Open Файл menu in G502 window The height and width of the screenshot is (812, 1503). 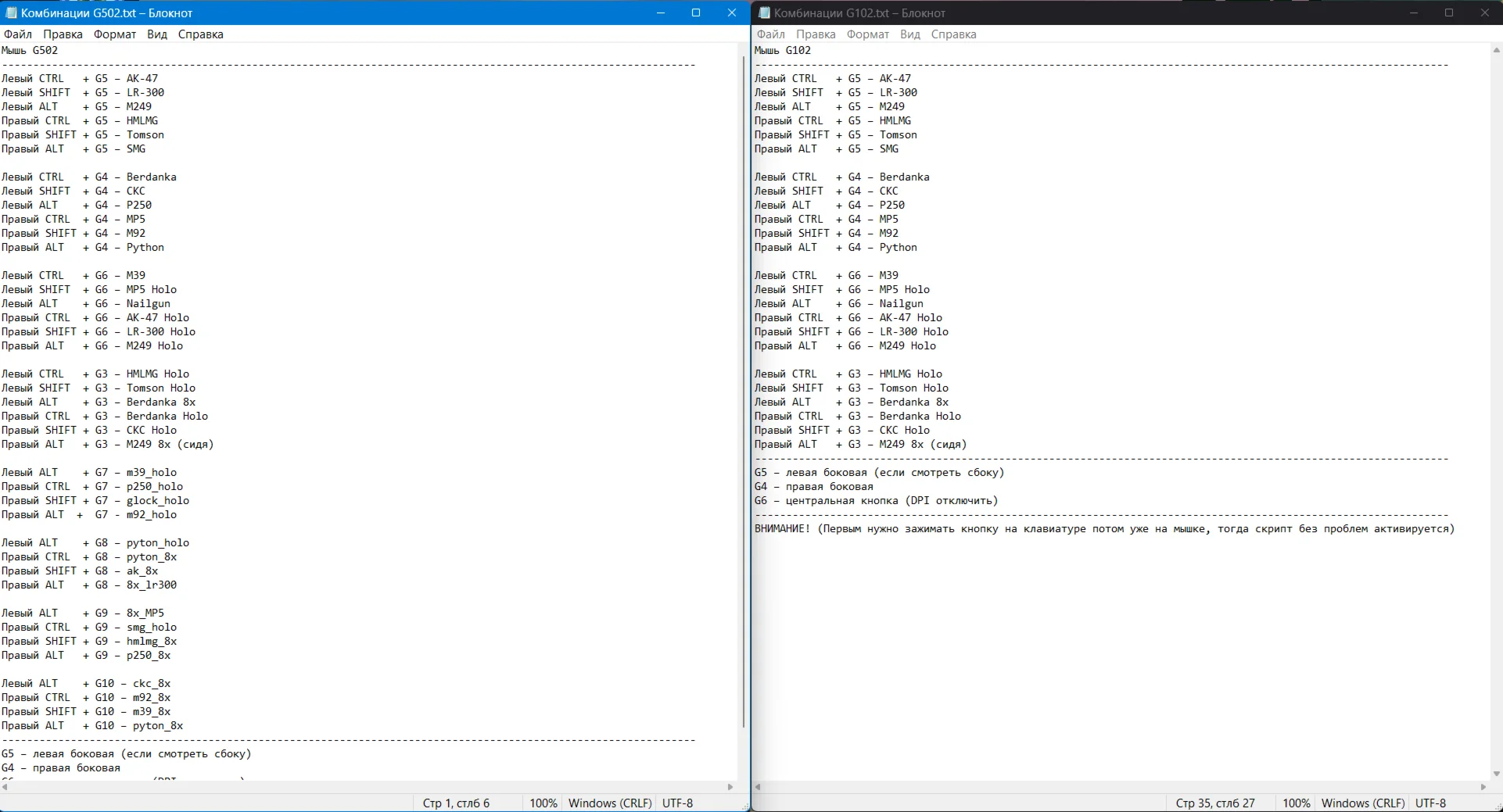(x=18, y=34)
